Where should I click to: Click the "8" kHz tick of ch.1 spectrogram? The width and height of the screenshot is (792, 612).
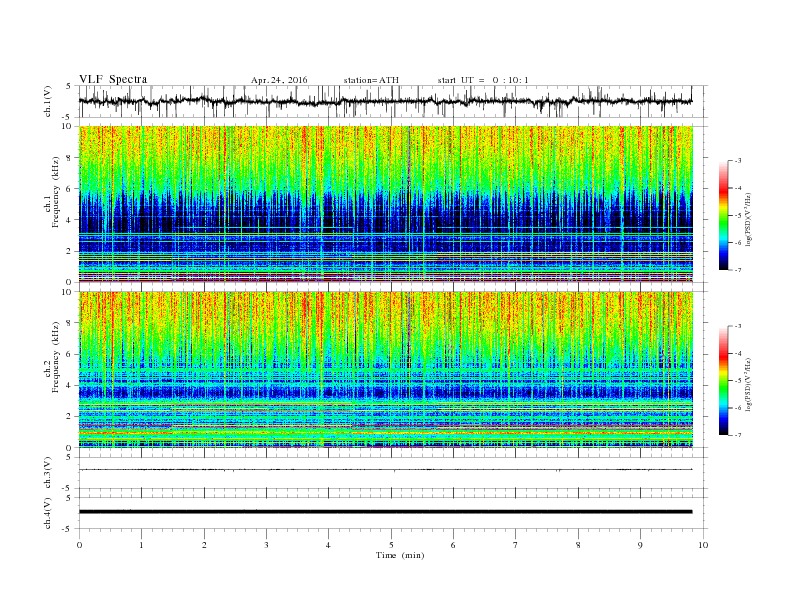(70, 158)
